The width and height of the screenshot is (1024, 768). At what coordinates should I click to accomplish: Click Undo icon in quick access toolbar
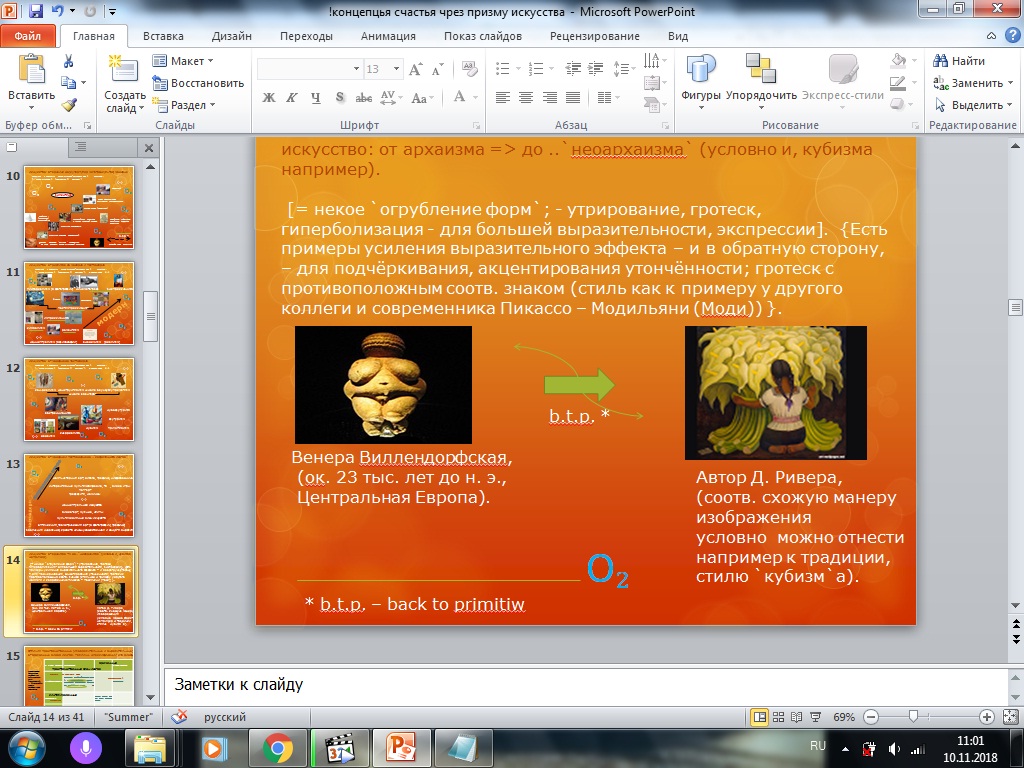[57, 11]
